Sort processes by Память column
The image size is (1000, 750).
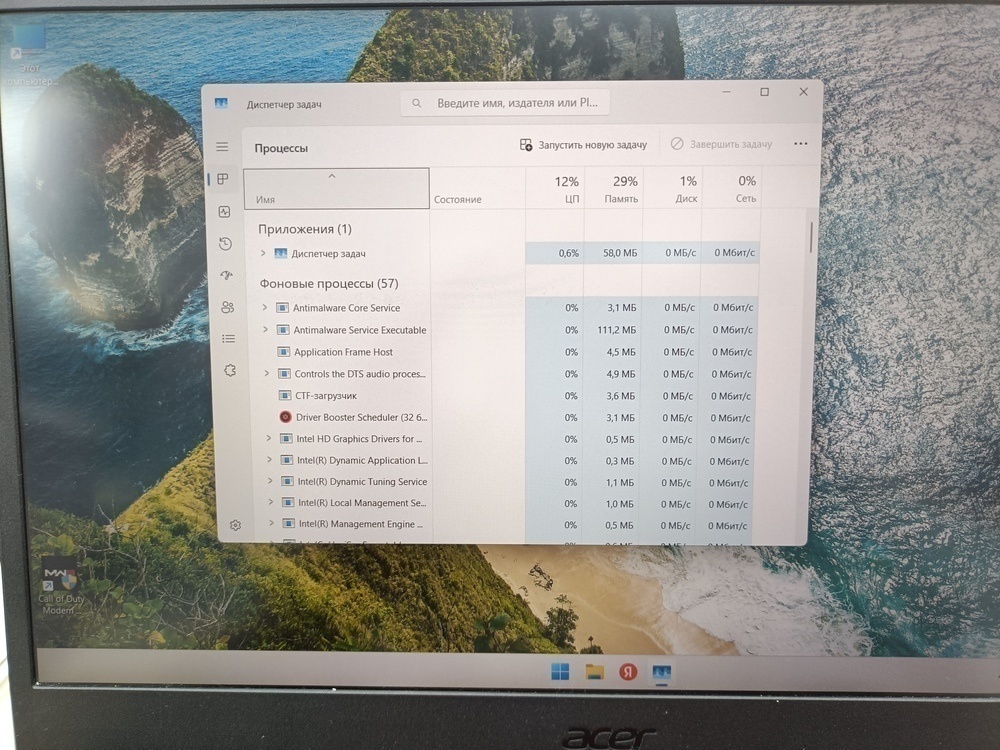620,188
